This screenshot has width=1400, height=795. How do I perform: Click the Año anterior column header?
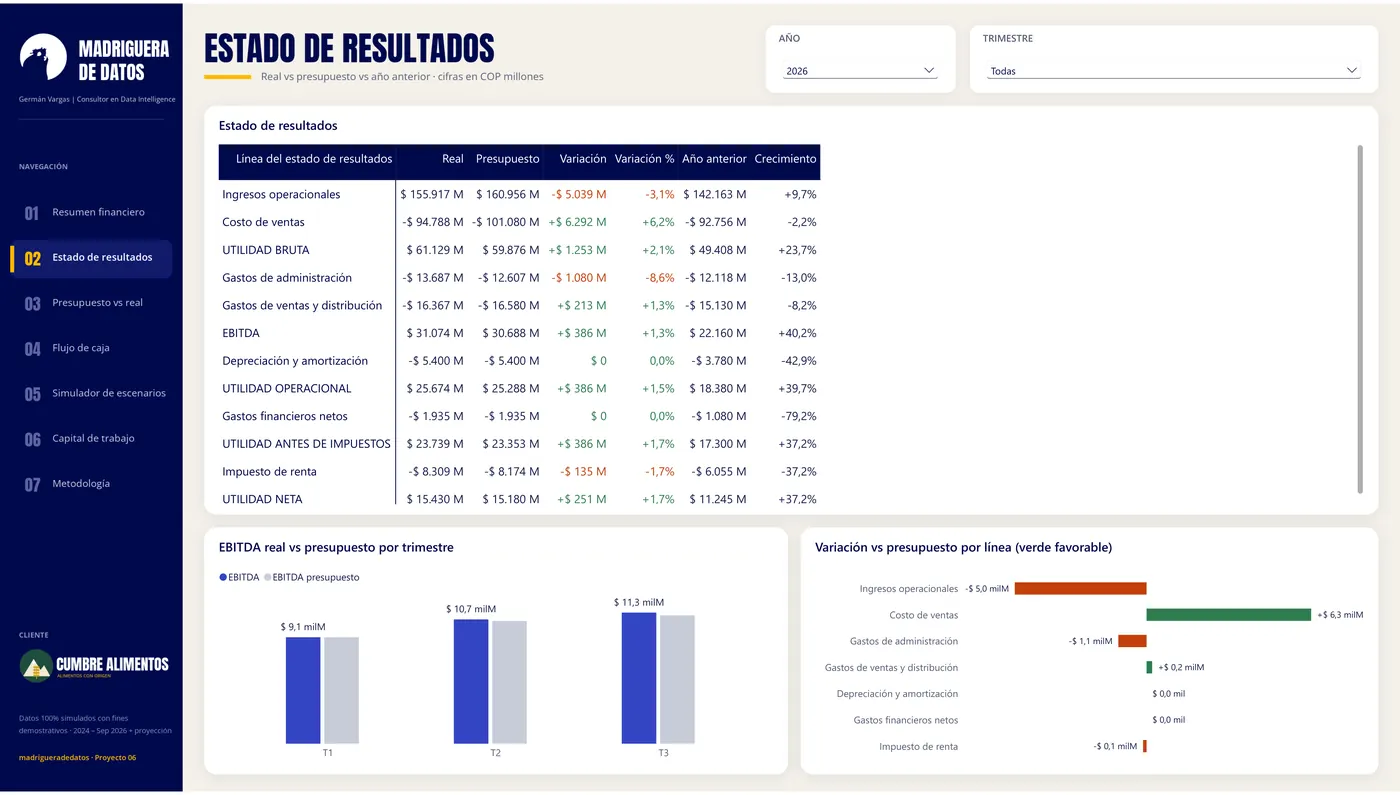tap(714, 159)
